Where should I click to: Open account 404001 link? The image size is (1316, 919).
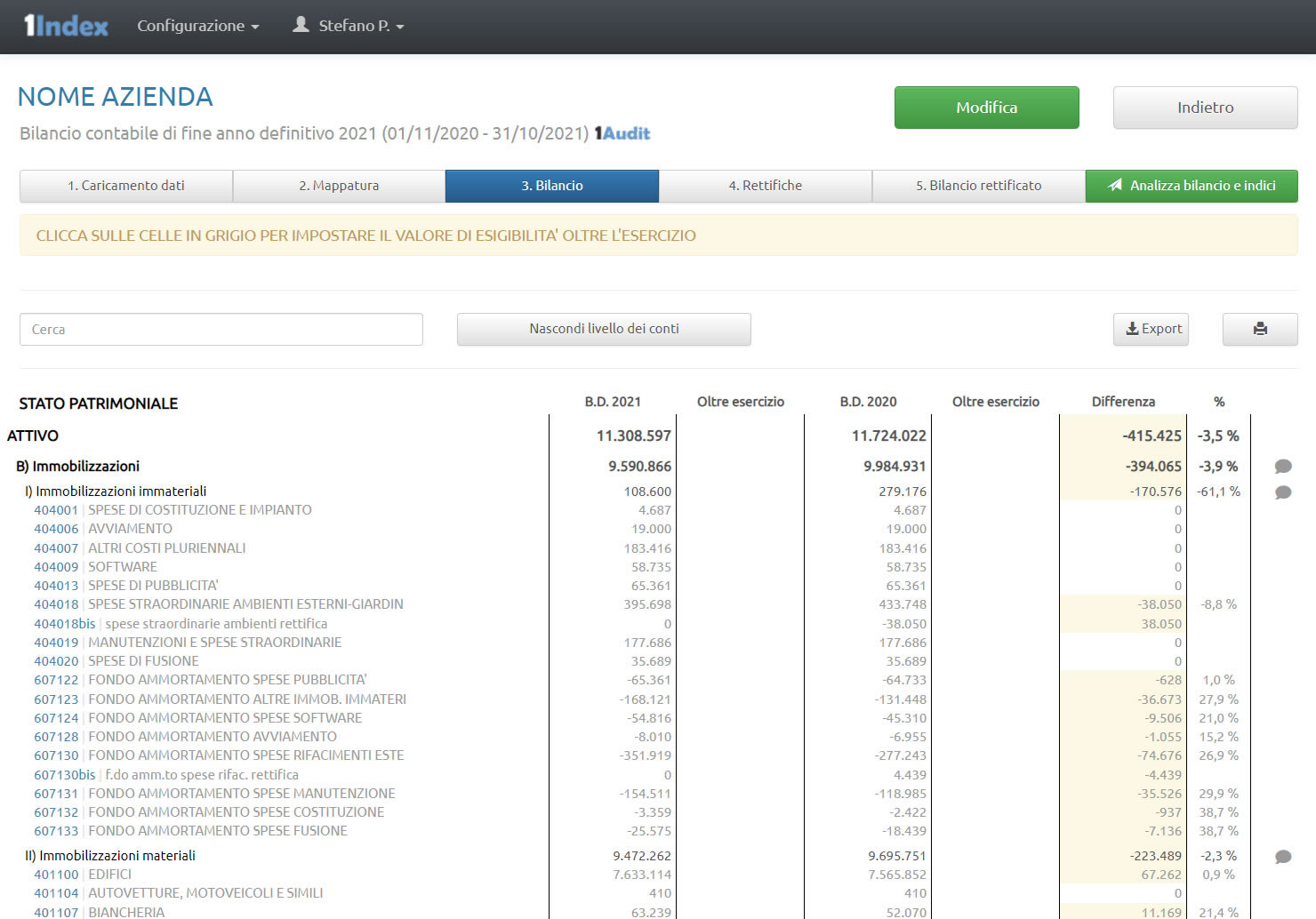coord(56,510)
